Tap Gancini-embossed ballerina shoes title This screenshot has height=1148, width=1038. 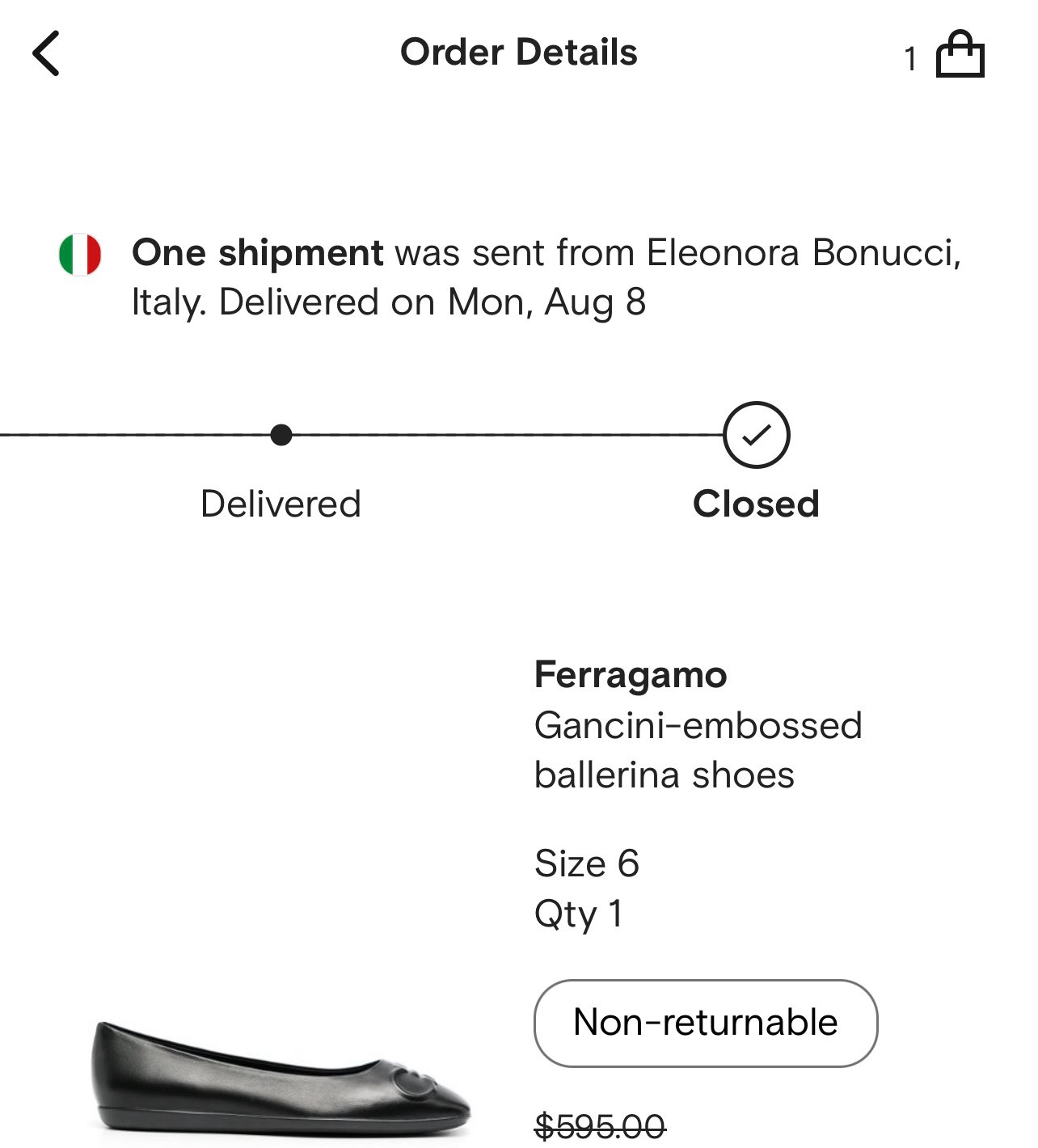(x=698, y=750)
